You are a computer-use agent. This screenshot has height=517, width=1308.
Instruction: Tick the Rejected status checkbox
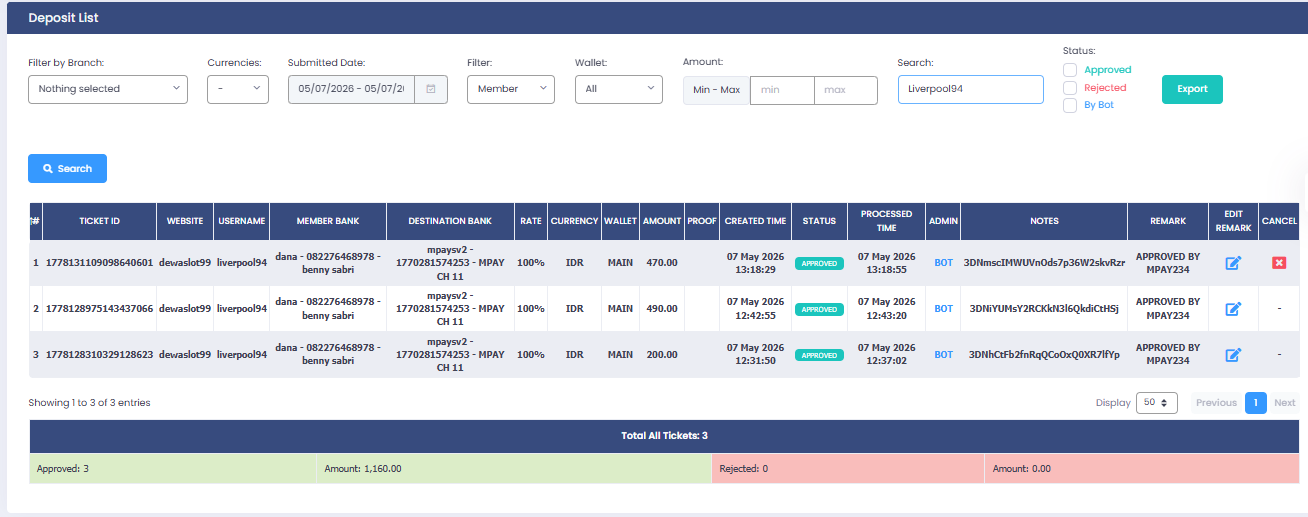pyautogui.click(x=1070, y=88)
